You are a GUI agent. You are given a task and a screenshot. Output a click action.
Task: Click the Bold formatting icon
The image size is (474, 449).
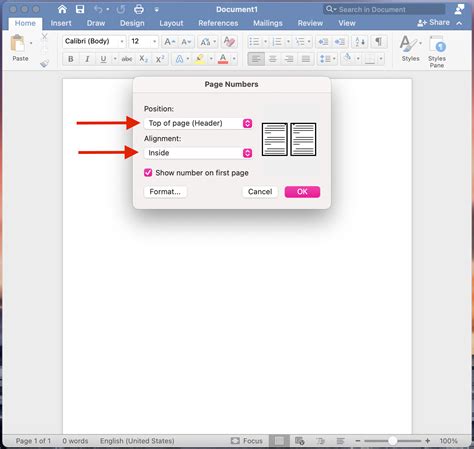coord(71,59)
